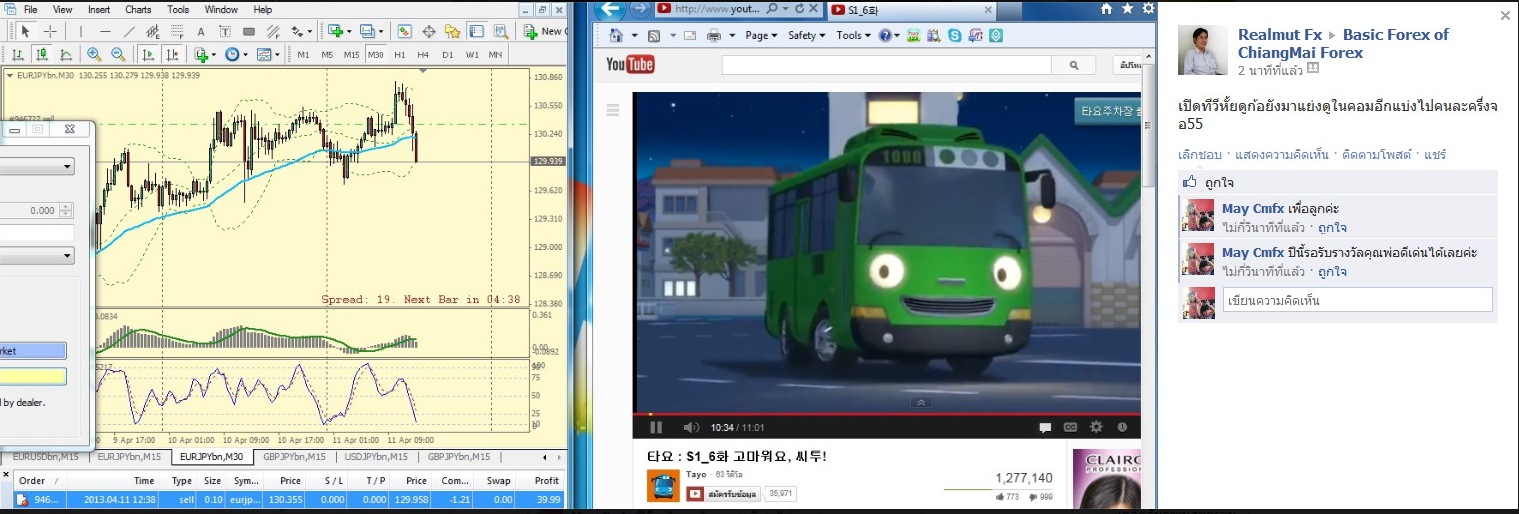
Task: Toggle auto scroll of the chart
Action: (x=148, y=54)
